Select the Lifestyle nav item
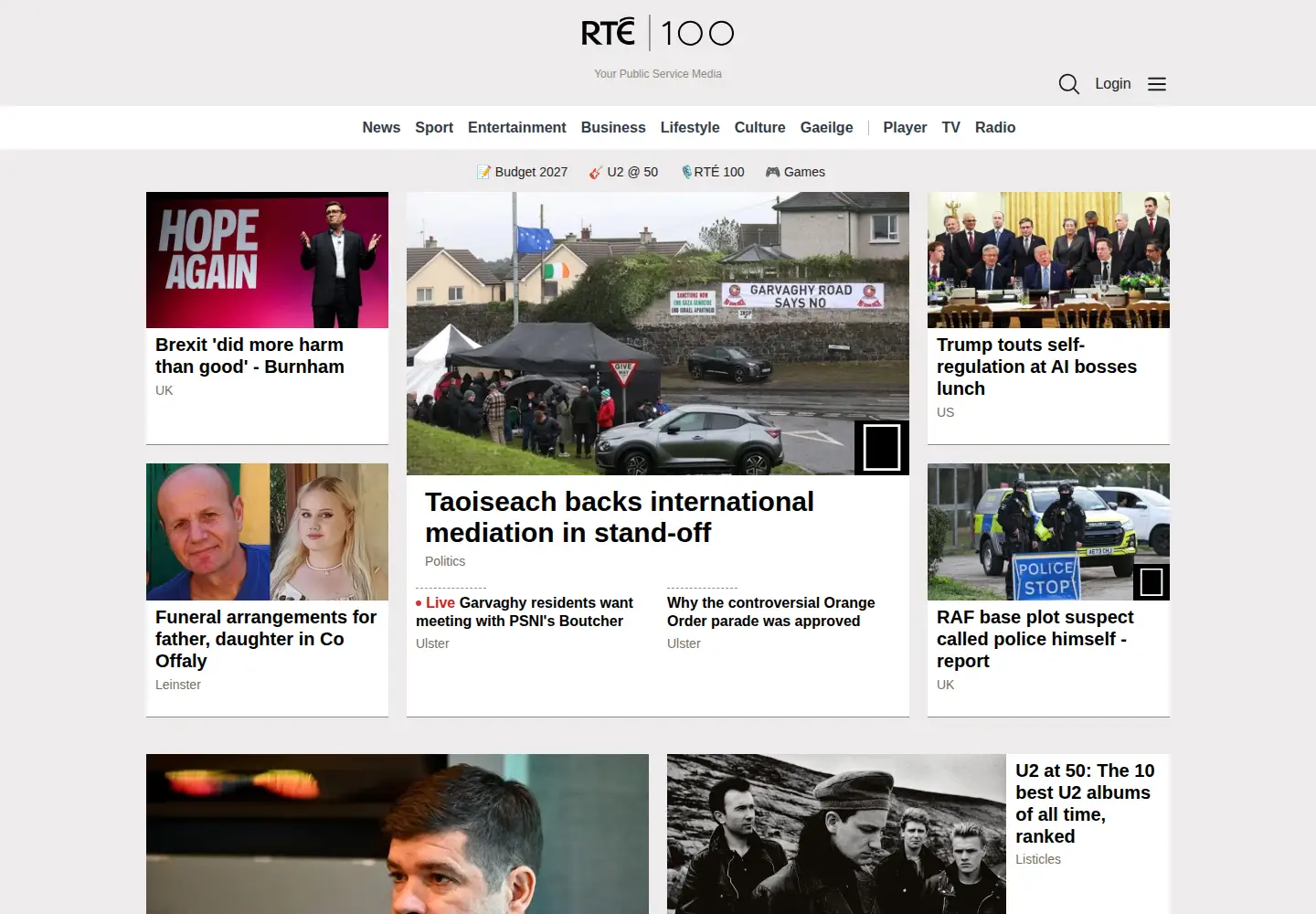The width and height of the screenshot is (1316, 914). coord(690,127)
